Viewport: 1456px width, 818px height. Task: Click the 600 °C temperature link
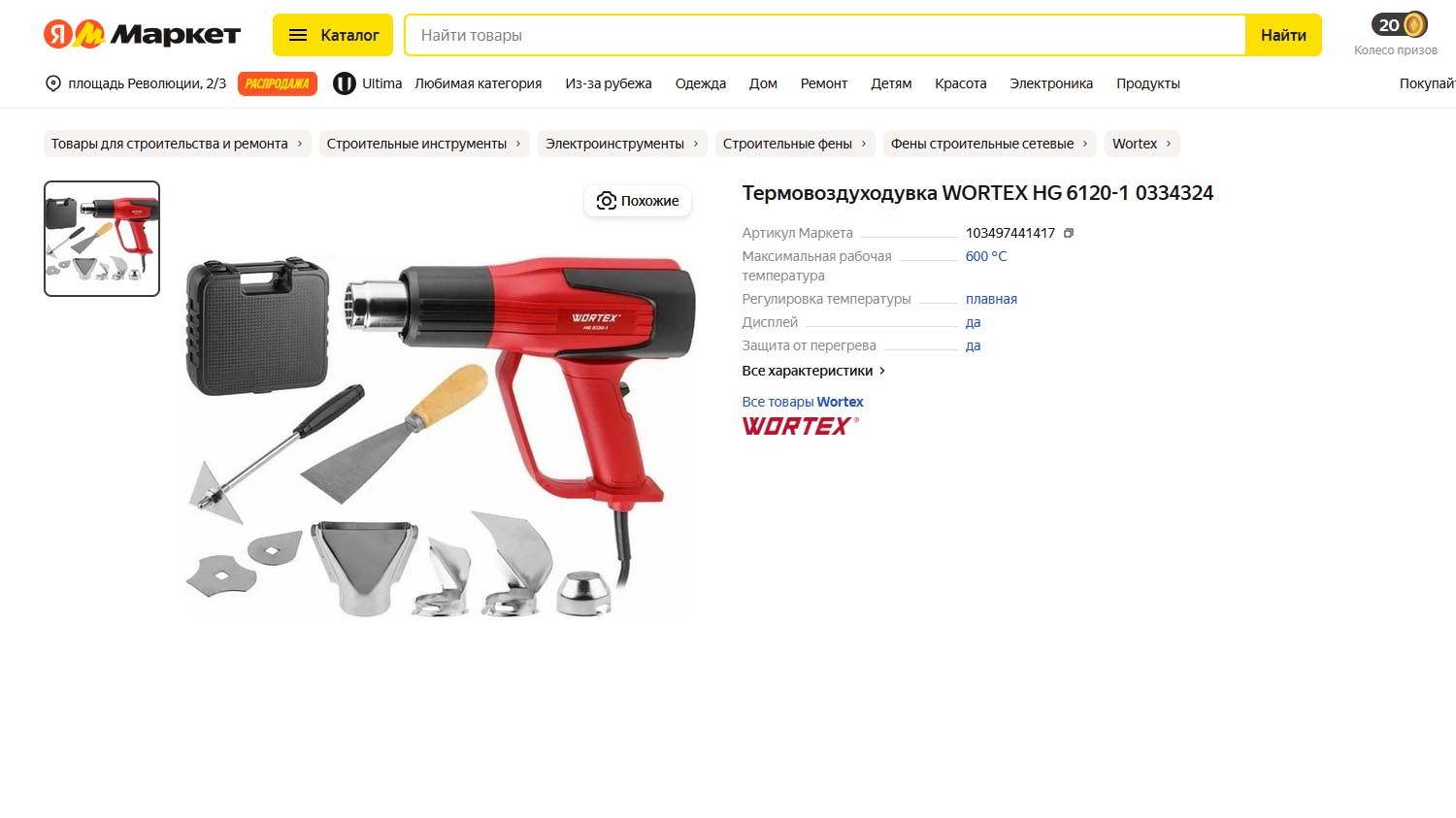(986, 256)
